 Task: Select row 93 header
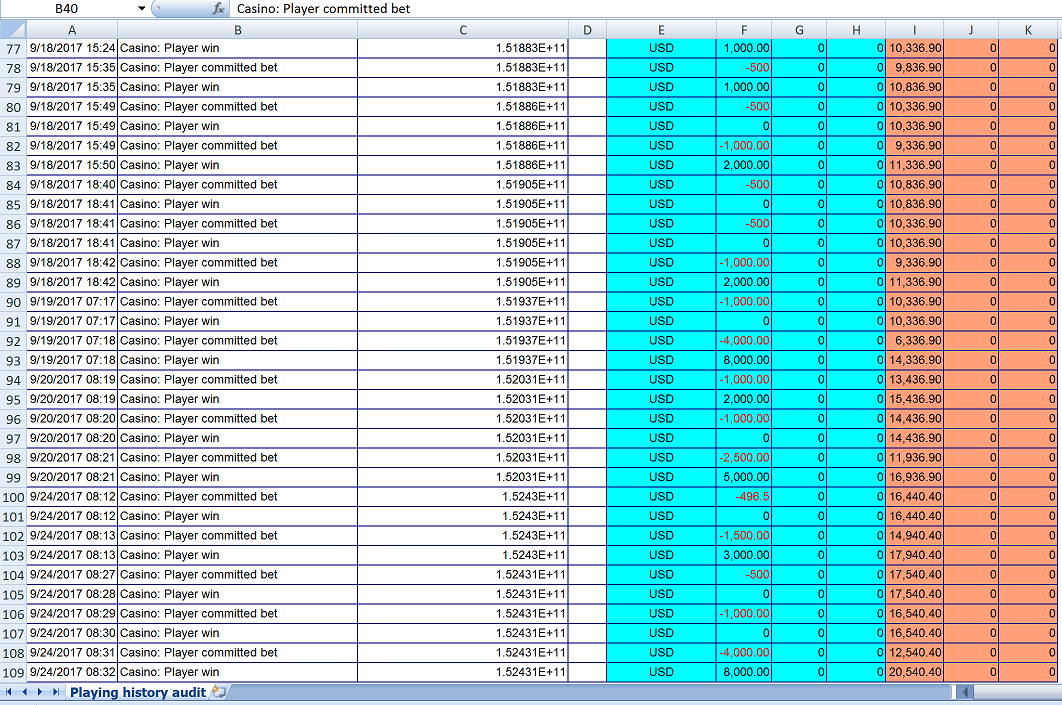coord(13,360)
